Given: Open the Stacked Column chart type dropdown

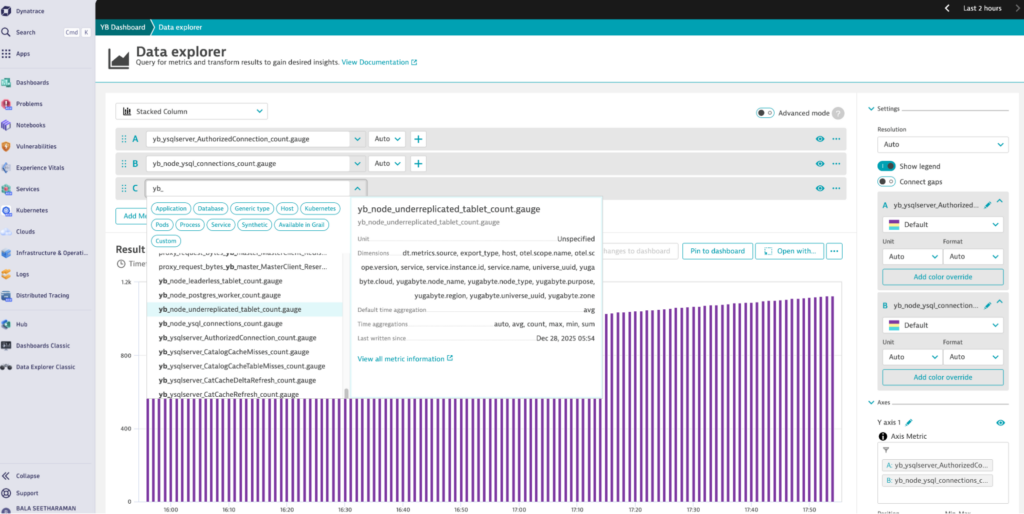Looking at the screenshot, I should tap(191, 112).
